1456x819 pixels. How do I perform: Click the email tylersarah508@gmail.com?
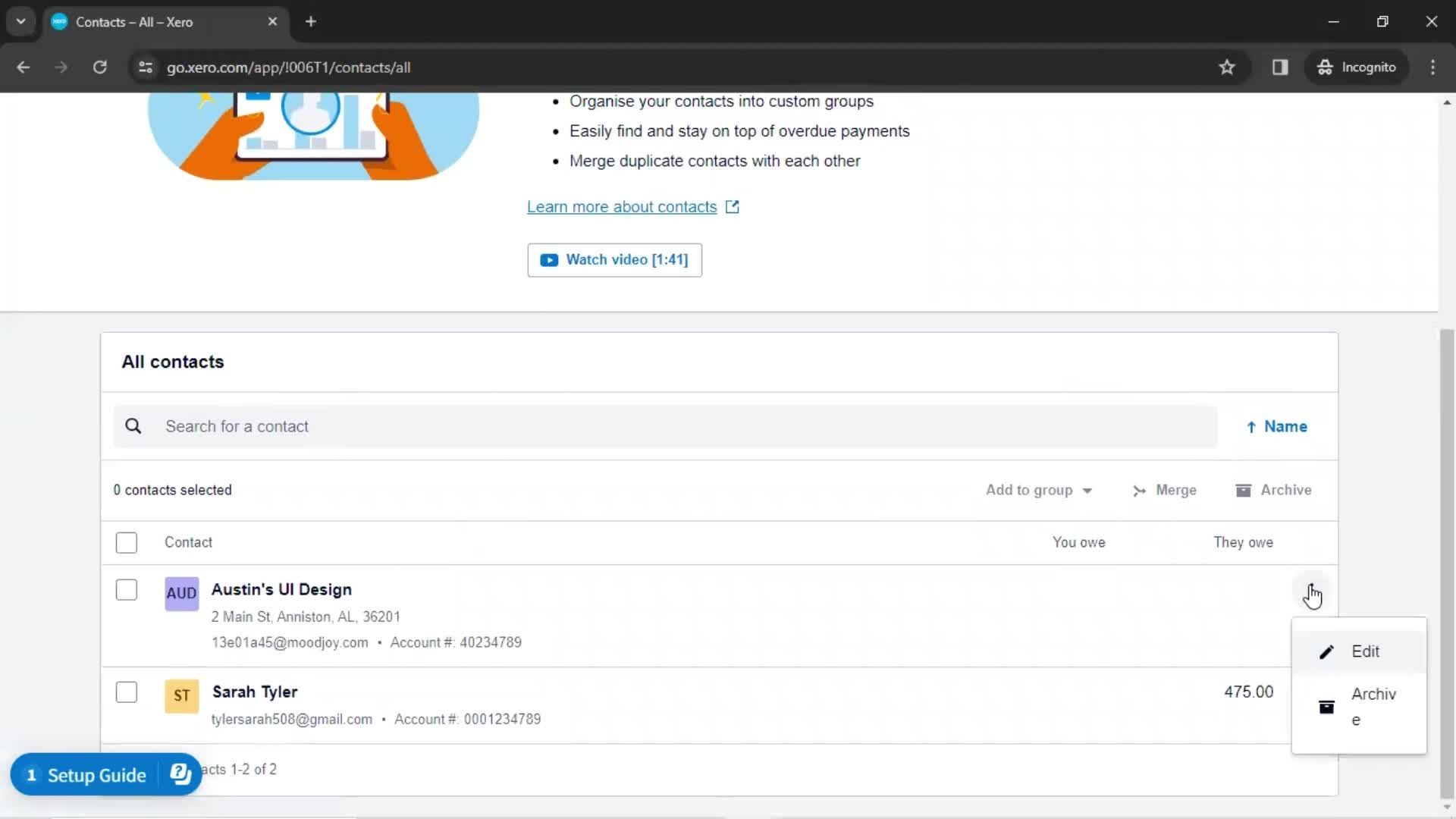click(292, 720)
